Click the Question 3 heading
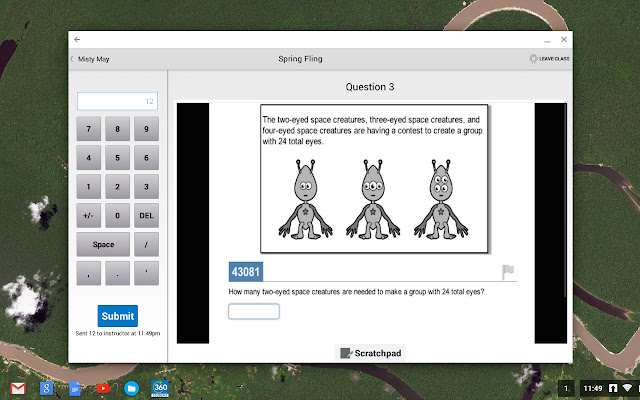This screenshot has height=400, width=640. pos(370,87)
